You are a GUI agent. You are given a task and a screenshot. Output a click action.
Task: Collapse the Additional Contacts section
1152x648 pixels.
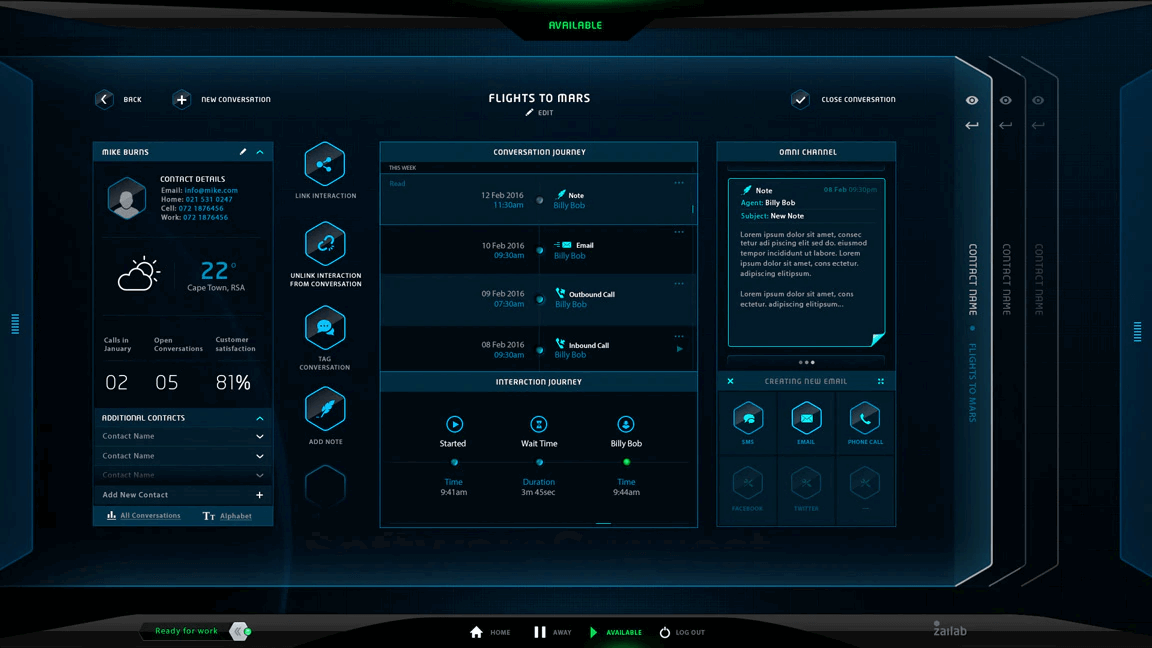[x=260, y=418]
